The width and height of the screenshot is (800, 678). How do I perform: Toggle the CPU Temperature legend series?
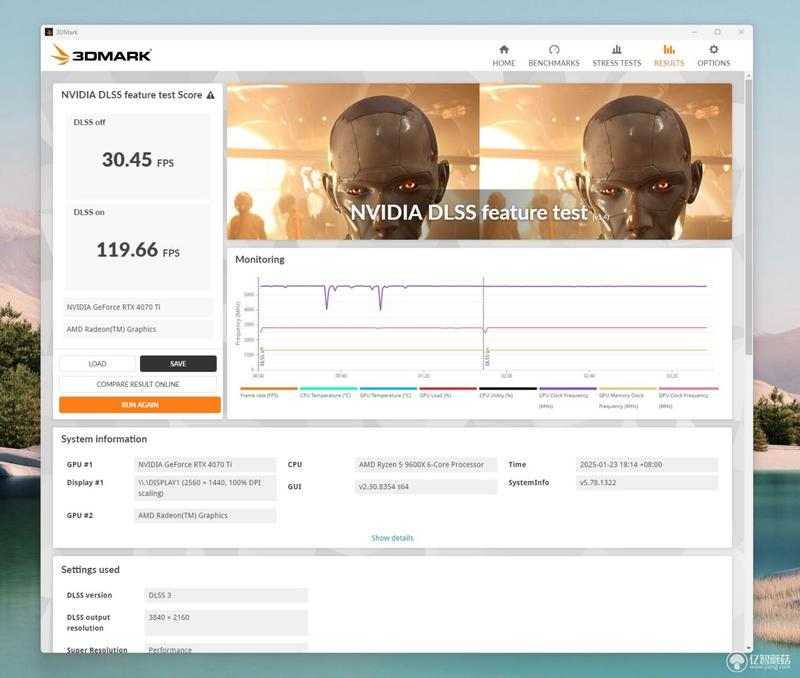click(x=328, y=392)
